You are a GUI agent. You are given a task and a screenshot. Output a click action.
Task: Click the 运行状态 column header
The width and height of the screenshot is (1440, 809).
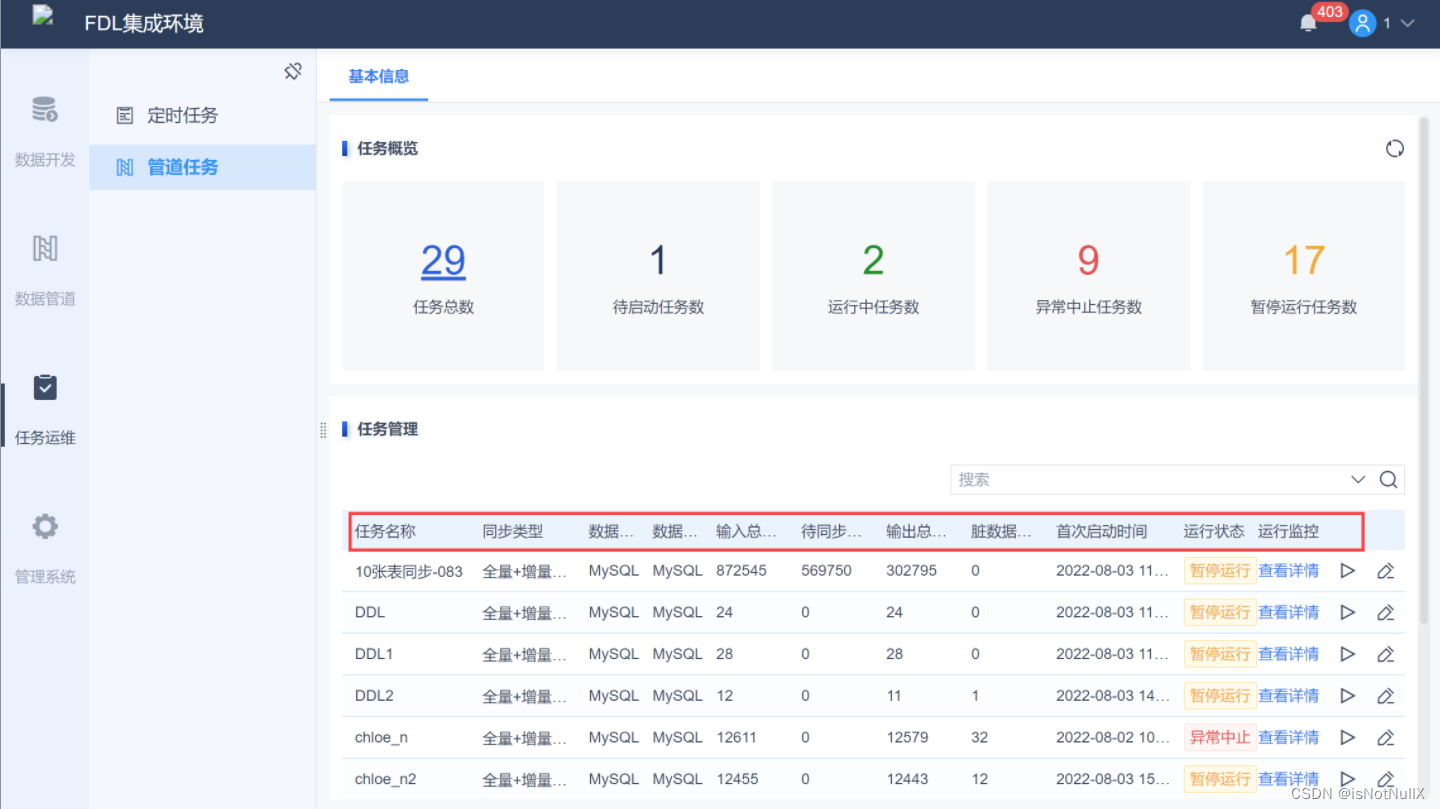pyautogui.click(x=1214, y=532)
